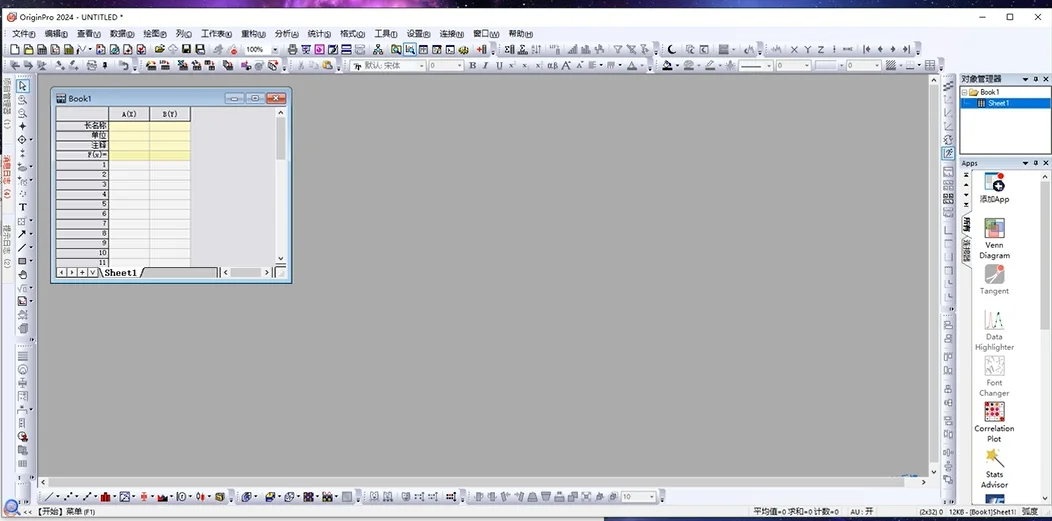Open the 绘图 (Plot) menu
Screen dimensions: 1052x521
point(154,34)
